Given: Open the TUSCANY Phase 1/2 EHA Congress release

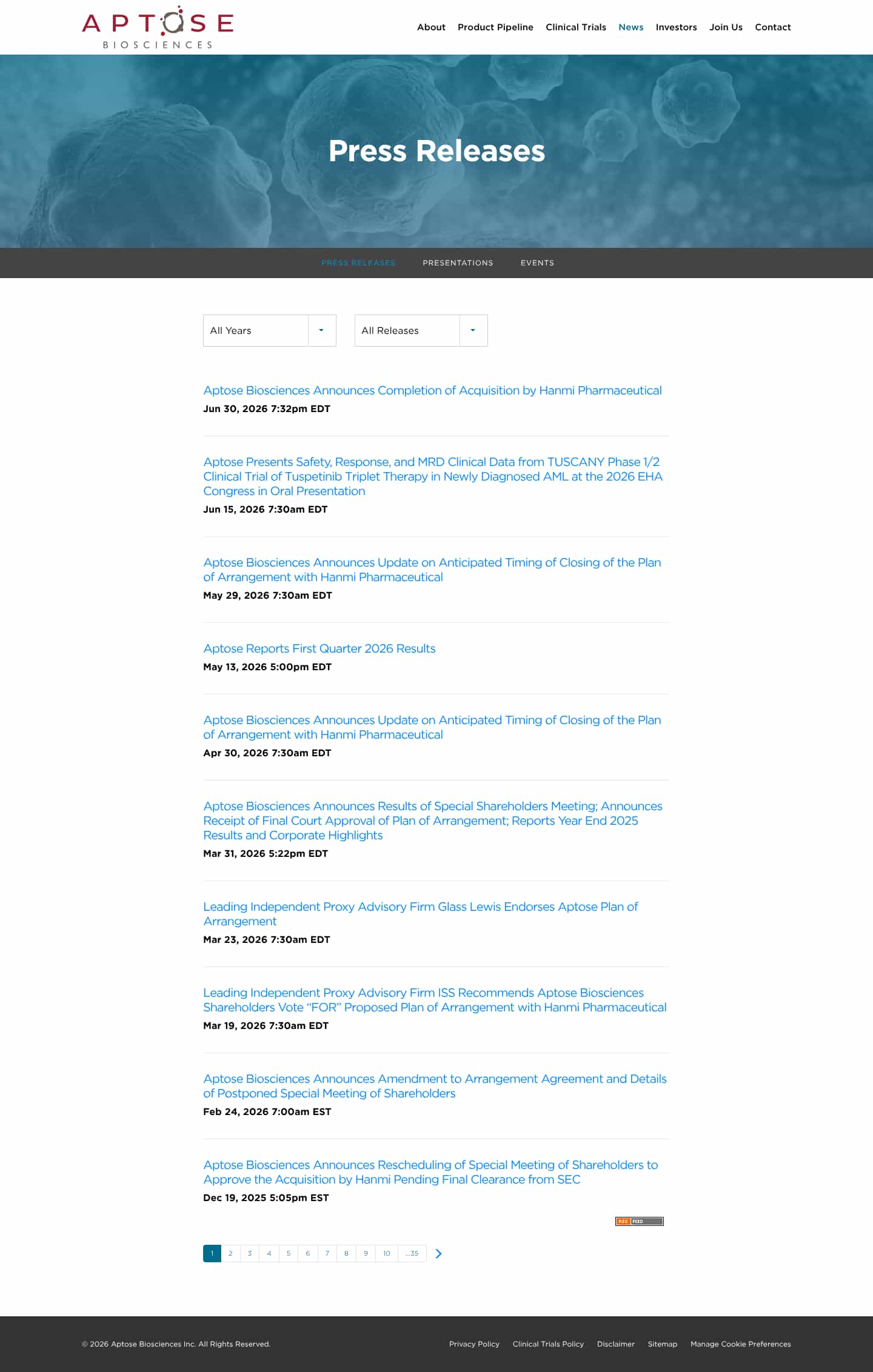Looking at the screenshot, I should [433, 476].
